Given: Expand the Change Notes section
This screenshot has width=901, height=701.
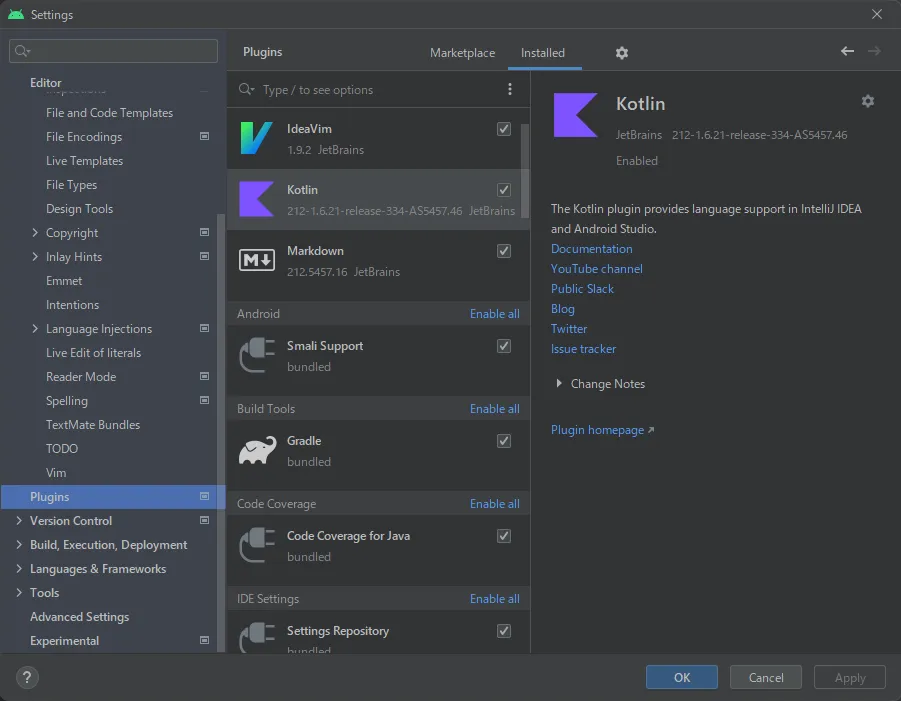Looking at the screenshot, I should pos(560,384).
